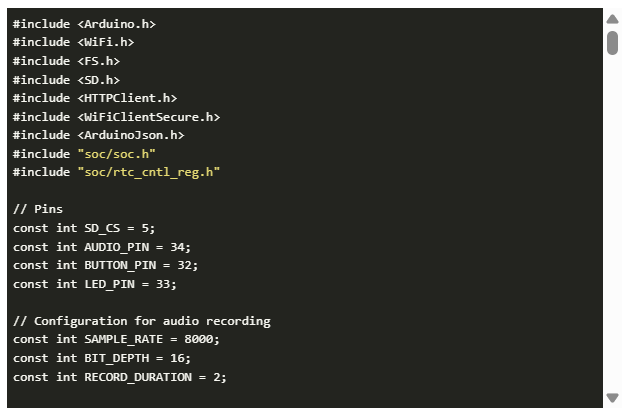627x416 pixels.
Task: Click the SD.h include line
Action: [66, 80]
